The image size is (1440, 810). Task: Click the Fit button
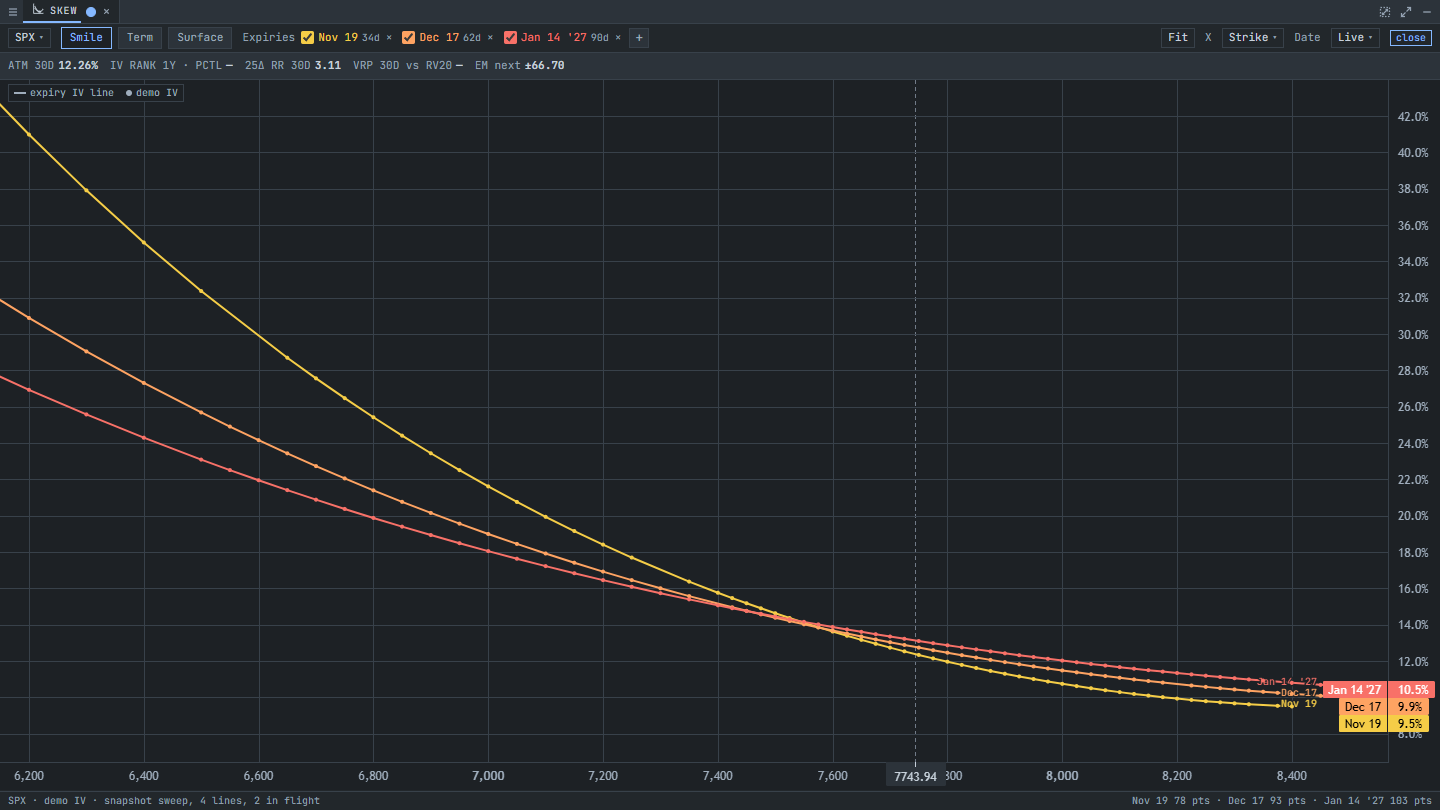[1178, 38]
